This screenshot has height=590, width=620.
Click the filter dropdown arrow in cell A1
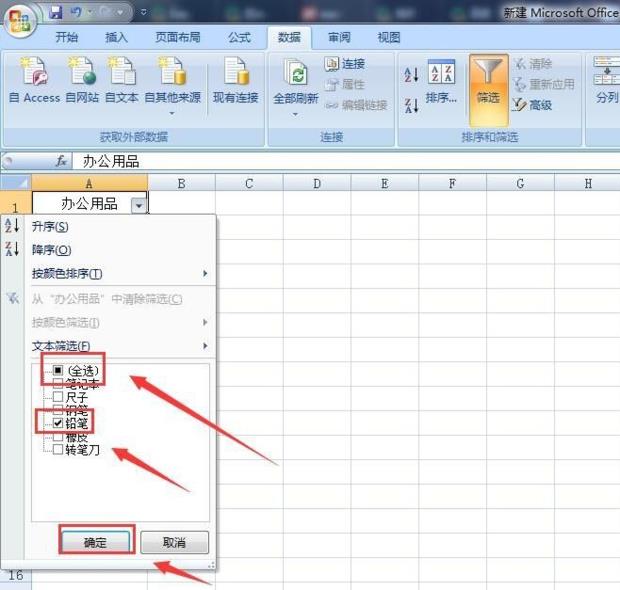pyautogui.click(x=138, y=204)
